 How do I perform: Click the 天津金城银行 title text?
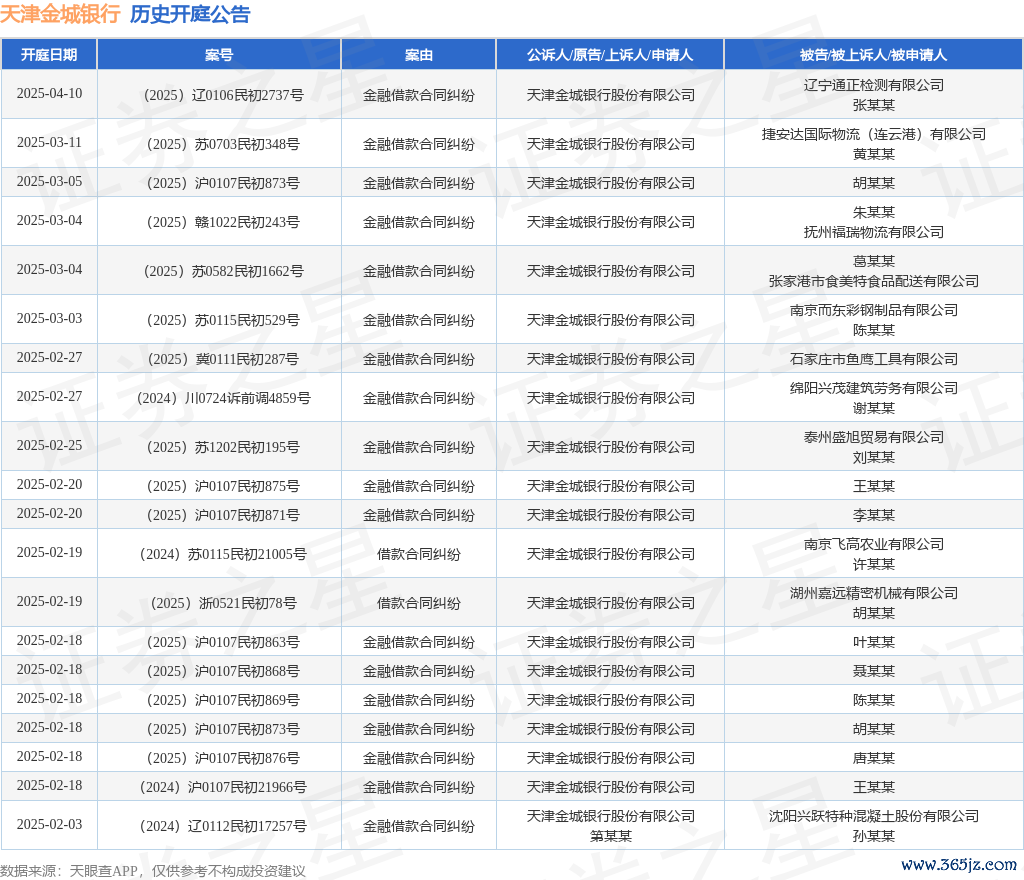[60, 14]
